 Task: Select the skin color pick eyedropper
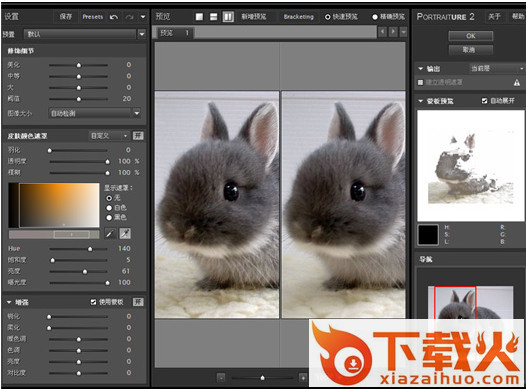[x=110, y=233]
